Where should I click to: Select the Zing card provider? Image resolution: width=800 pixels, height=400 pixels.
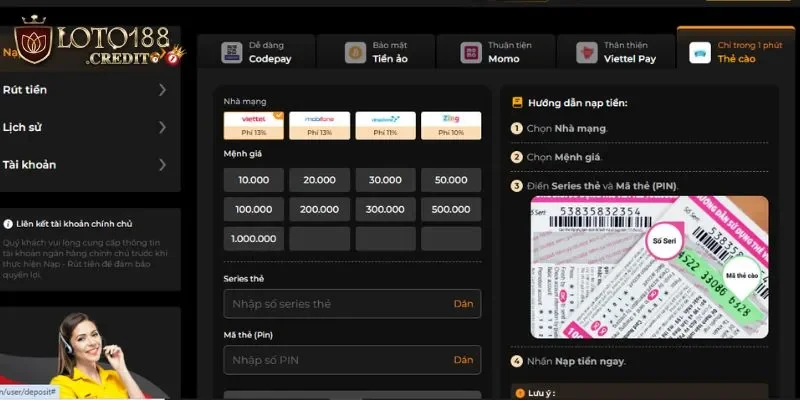pyautogui.click(x=451, y=125)
